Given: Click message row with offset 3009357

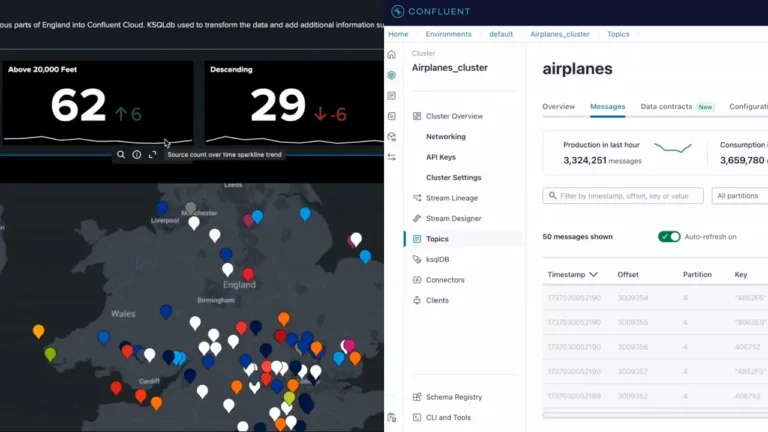Looking at the screenshot, I should coord(655,371).
